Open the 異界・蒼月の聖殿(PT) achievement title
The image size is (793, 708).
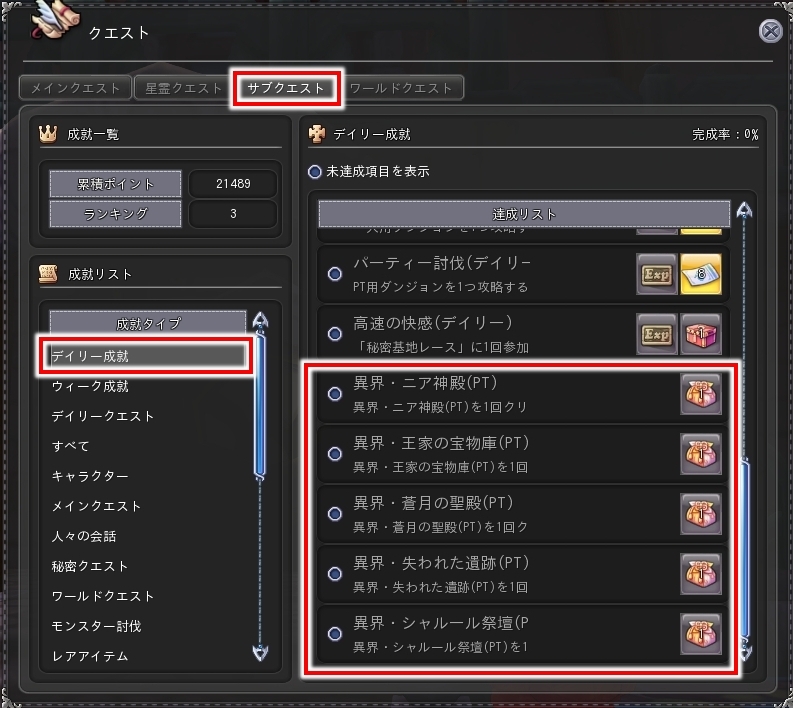(433, 503)
